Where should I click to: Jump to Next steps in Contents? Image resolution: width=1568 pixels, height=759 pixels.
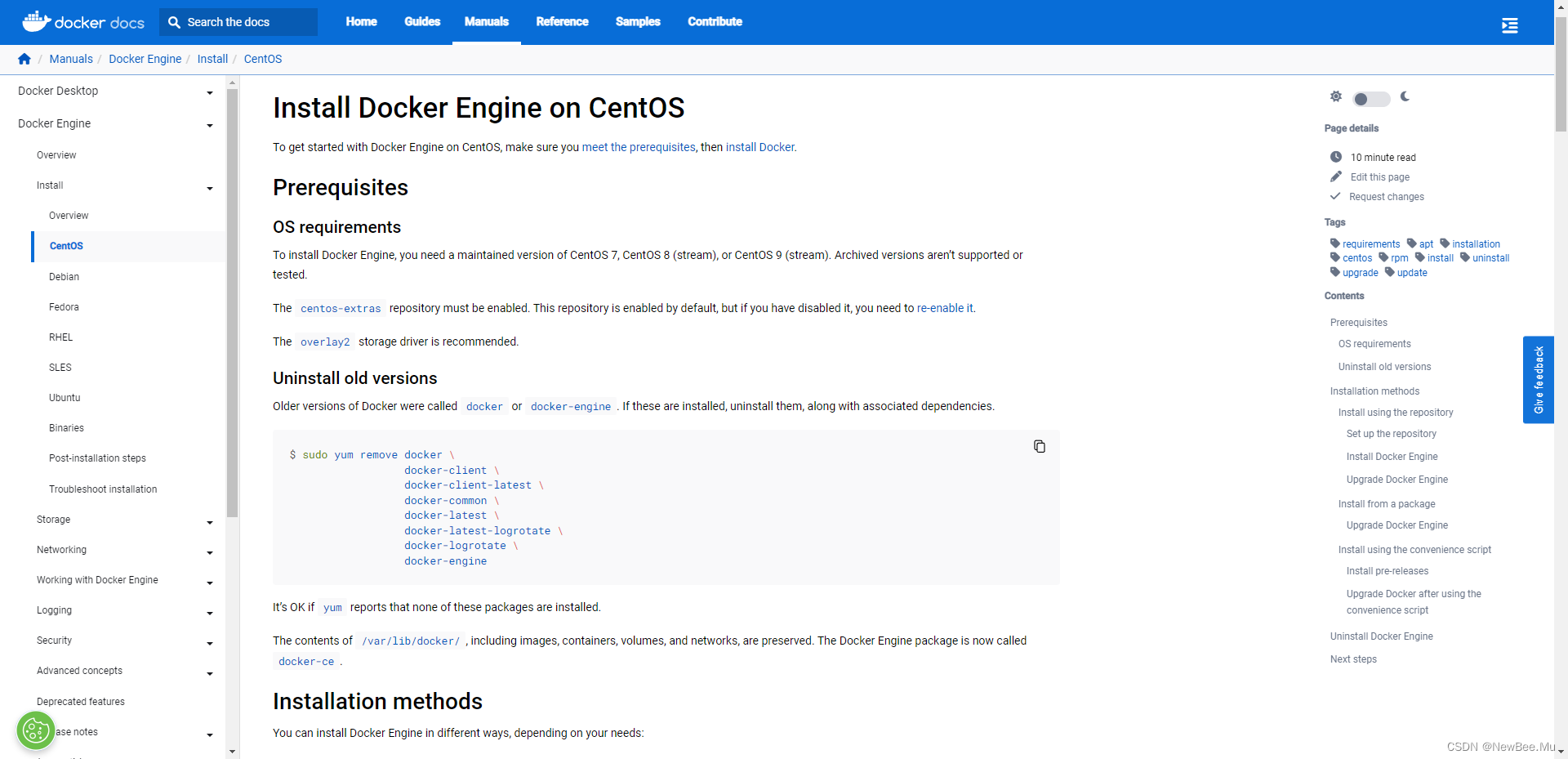(x=1353, y=659)
